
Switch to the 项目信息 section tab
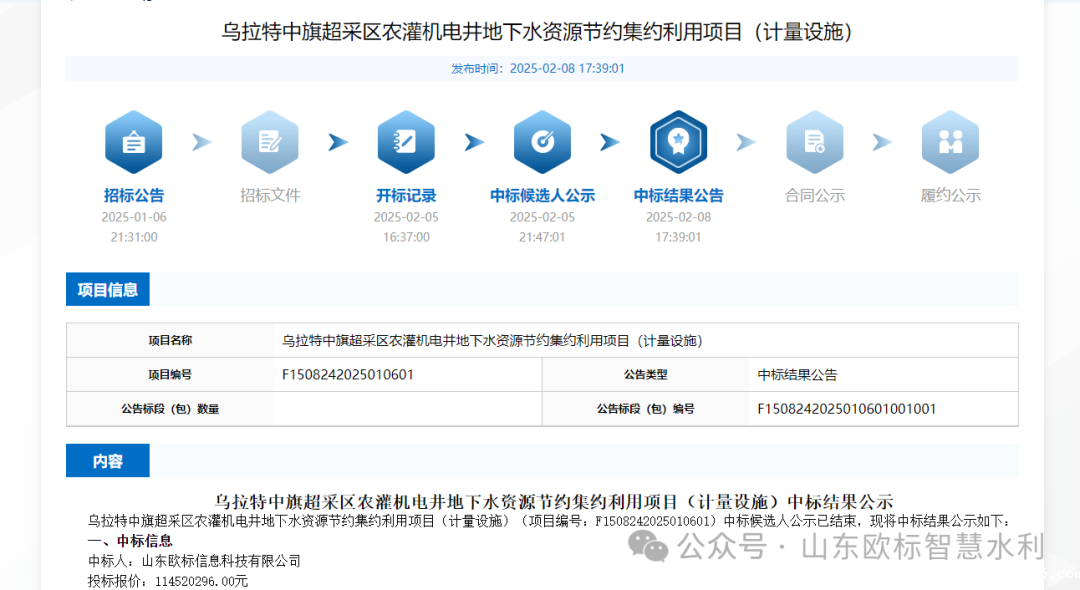click(x=108, y=290)
